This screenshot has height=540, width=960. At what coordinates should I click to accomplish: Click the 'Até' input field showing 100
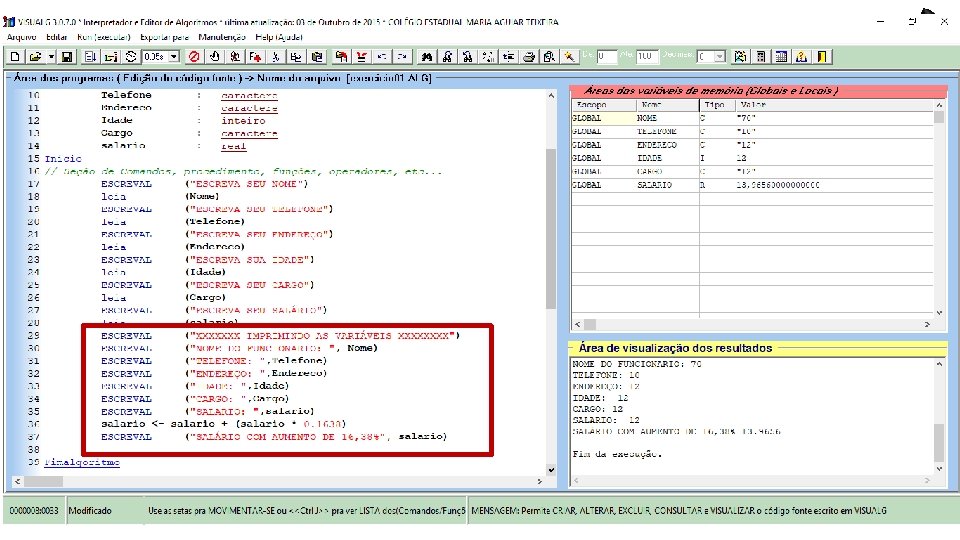click(647, 56)
